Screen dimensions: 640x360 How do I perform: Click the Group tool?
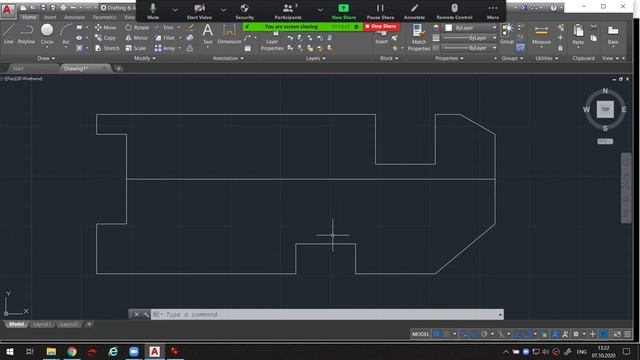507,33
